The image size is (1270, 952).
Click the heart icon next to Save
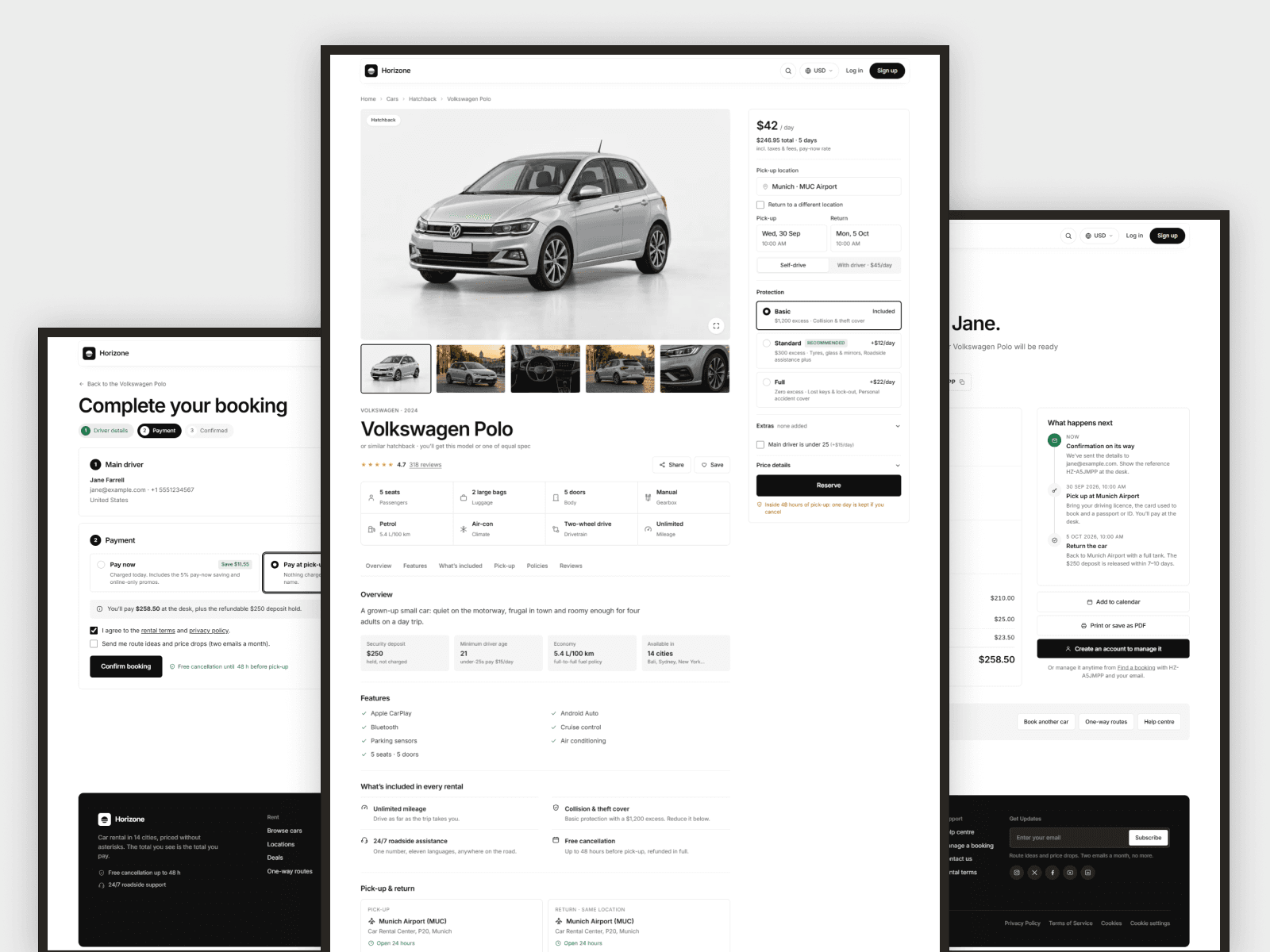pyautogui.click(x=704, y=465)
